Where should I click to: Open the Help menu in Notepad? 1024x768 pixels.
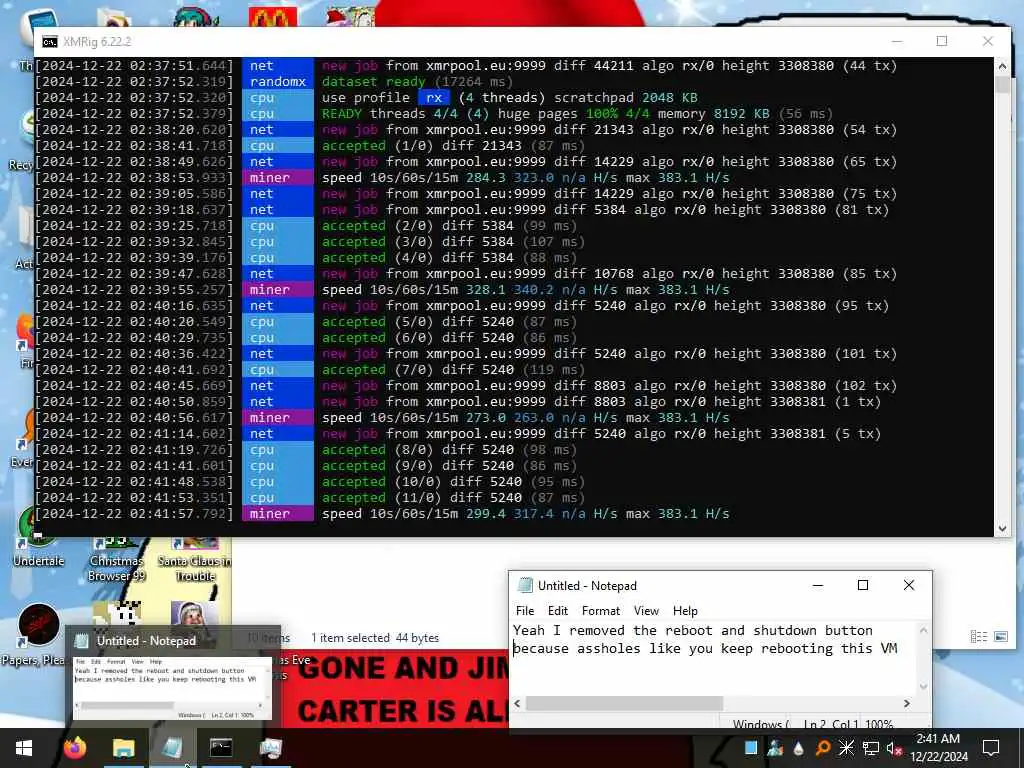pyautogui.click(x=685, y=611)
